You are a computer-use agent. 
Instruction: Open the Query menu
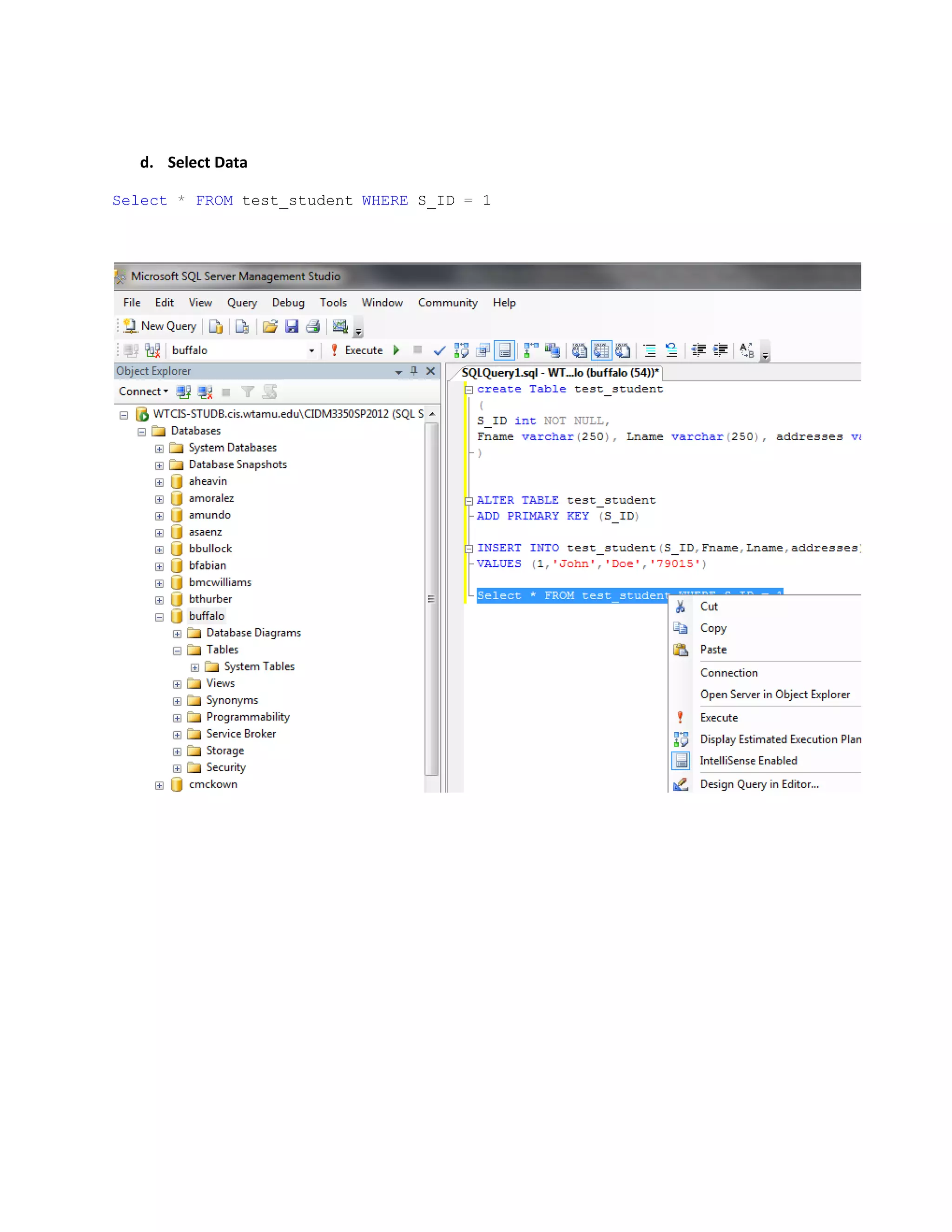coord(242,303)
